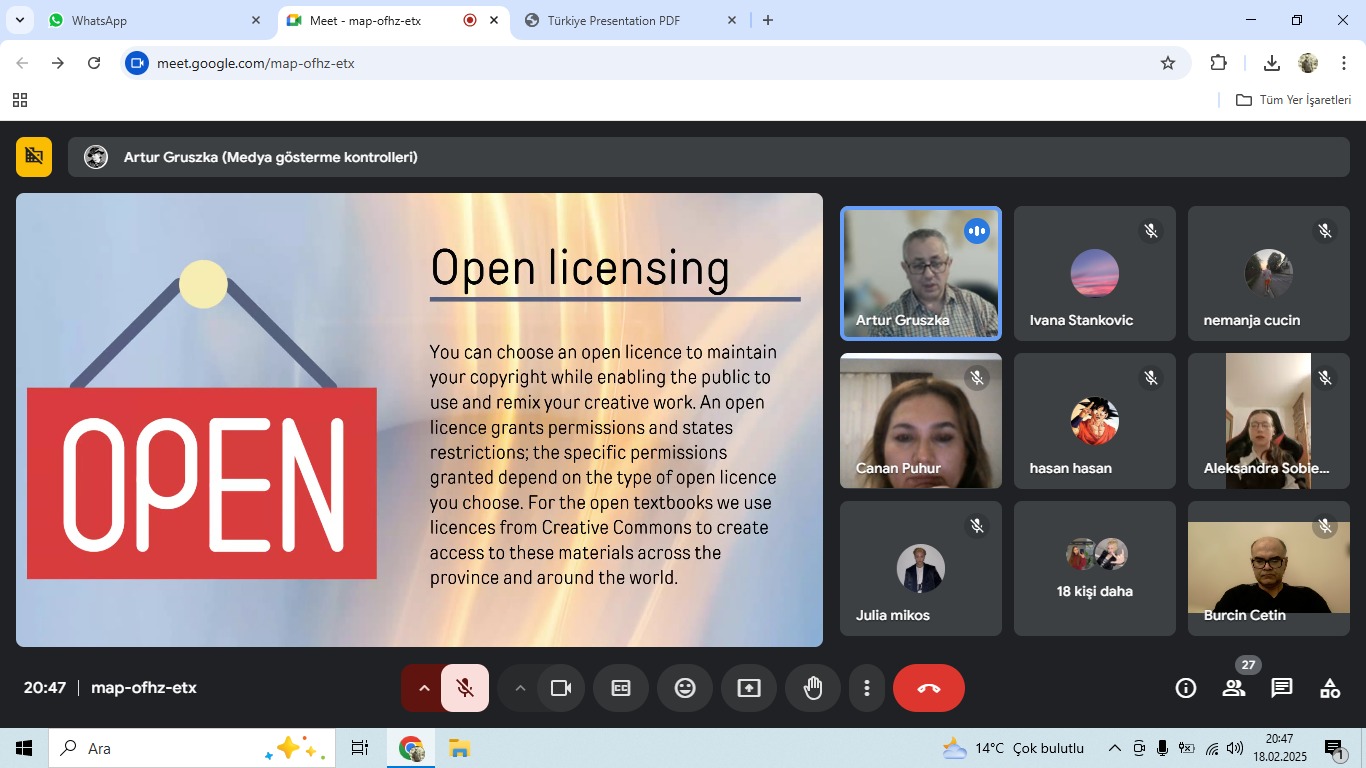This screenshot has height=768, width=1366.
Task: Click the red leave call button
Action: [x=929, y=688]
